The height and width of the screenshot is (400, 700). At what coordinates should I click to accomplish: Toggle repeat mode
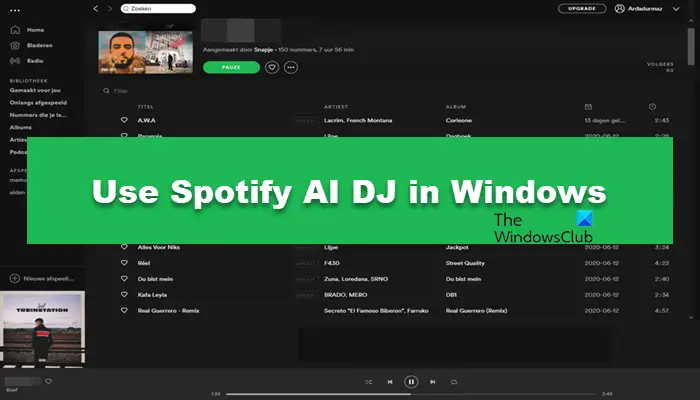coord(454,382)
